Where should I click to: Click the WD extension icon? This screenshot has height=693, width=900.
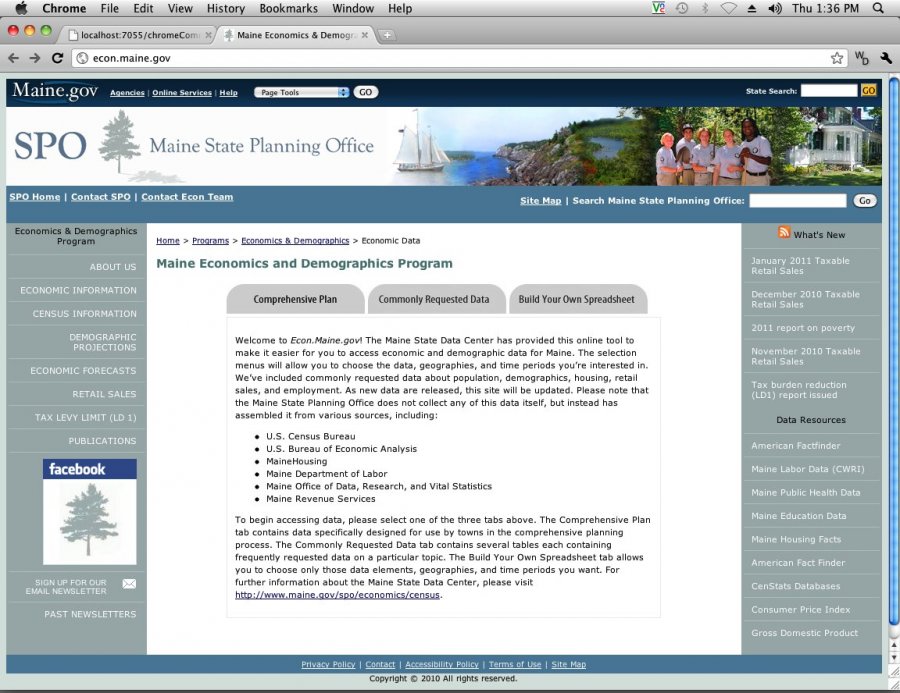tap(862, 58)
